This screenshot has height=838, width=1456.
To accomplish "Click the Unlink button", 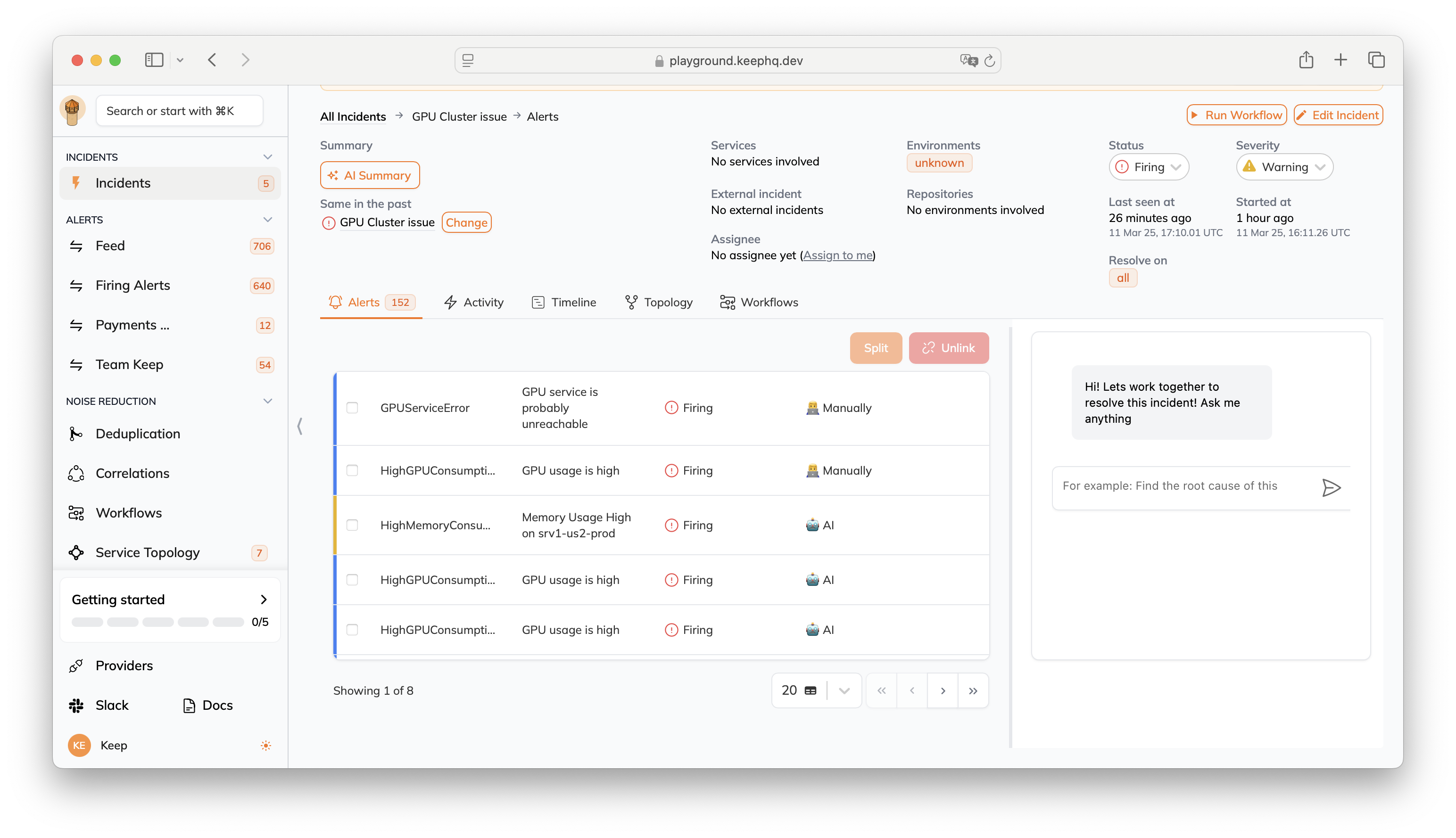I will pos(949,348).
